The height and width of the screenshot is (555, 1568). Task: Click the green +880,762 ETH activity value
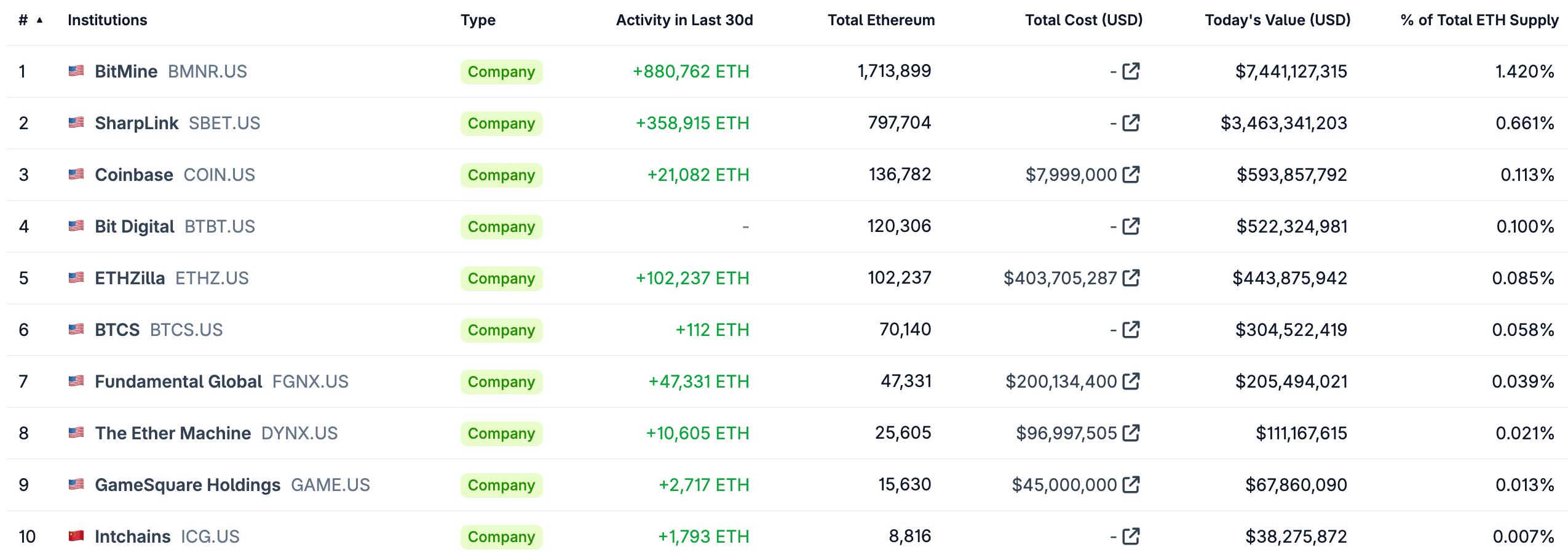click(x=691, y=71)
